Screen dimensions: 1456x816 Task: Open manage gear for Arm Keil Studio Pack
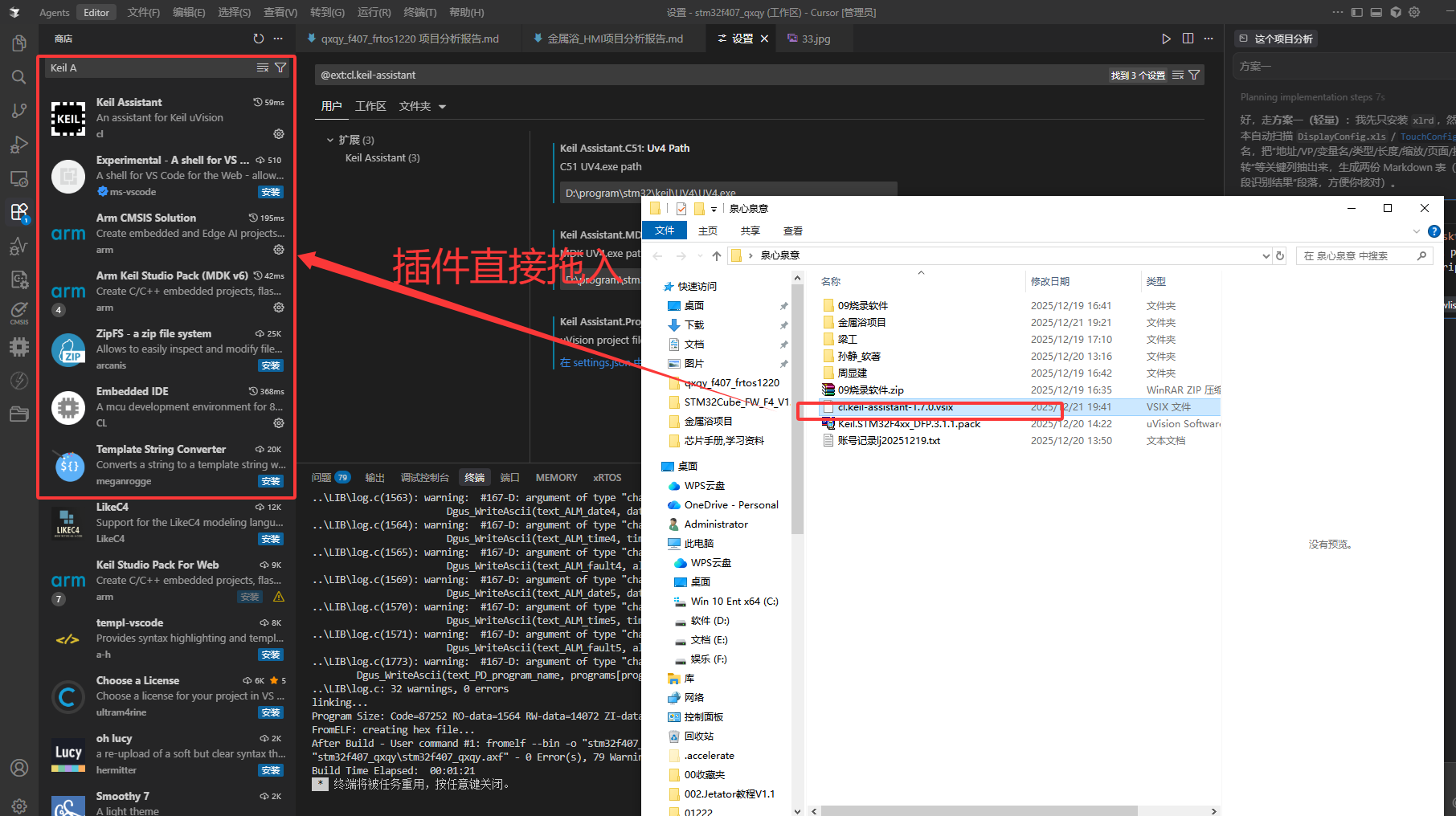[279, 308]
